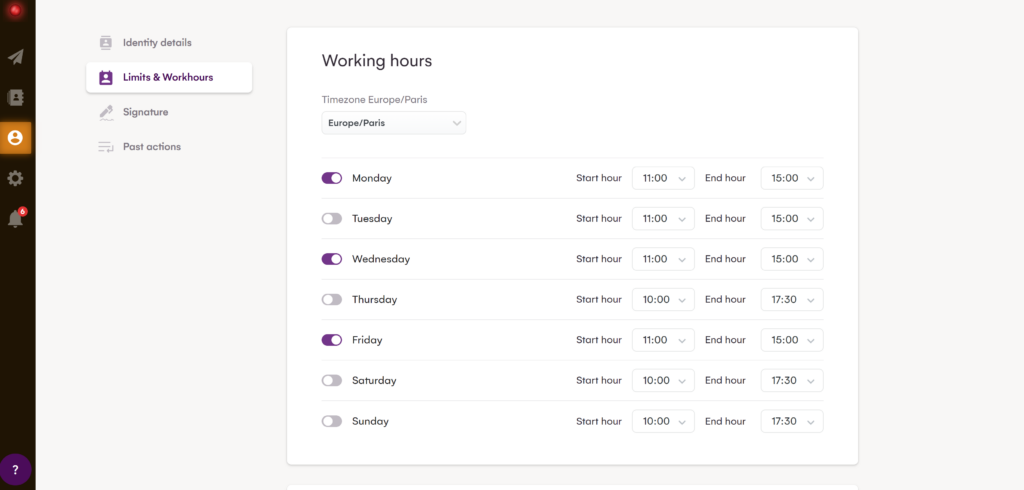Turn on the Sunday toggle
1024x490 pixels.
pyautogui.click(x=331, y=421)
